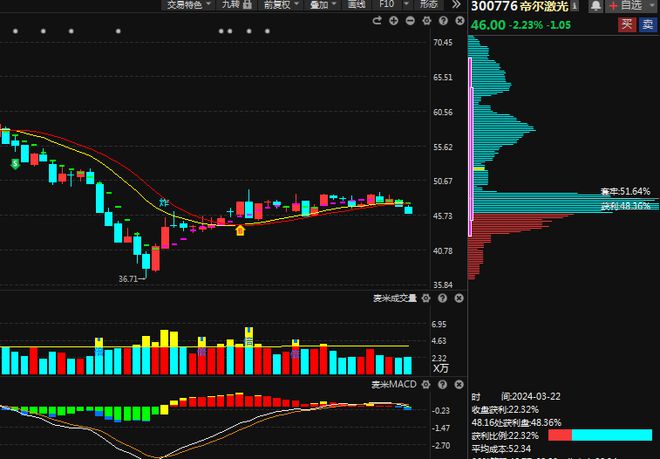
Task: Open the 前复权 adjustment dropdown
Action: coord(281,5)
